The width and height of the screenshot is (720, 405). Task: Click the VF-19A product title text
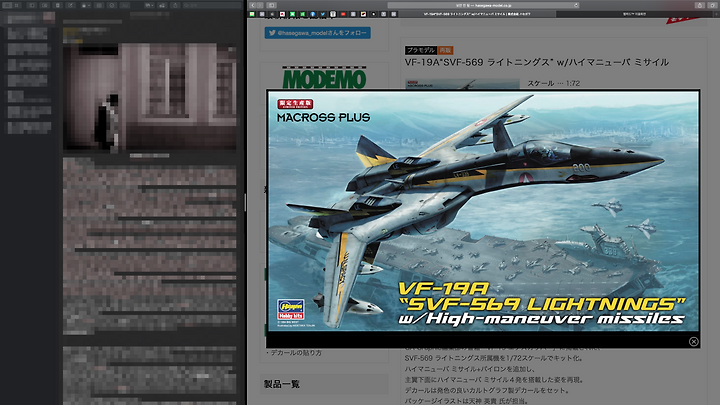(536, 62)
